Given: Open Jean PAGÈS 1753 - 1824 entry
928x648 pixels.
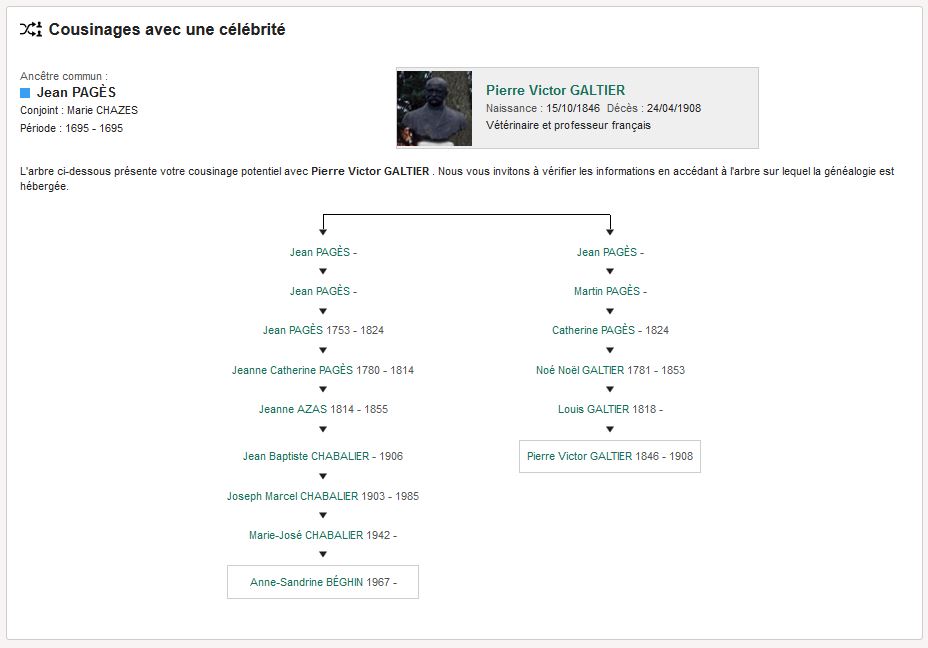Looking at the screenshot, I should click(x=294, y=330).
